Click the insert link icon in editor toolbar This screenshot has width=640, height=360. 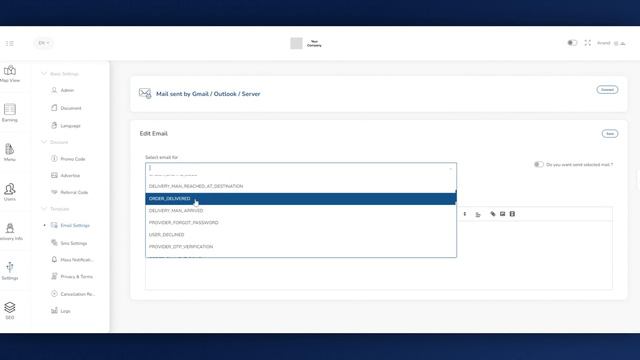click(493, 214)
